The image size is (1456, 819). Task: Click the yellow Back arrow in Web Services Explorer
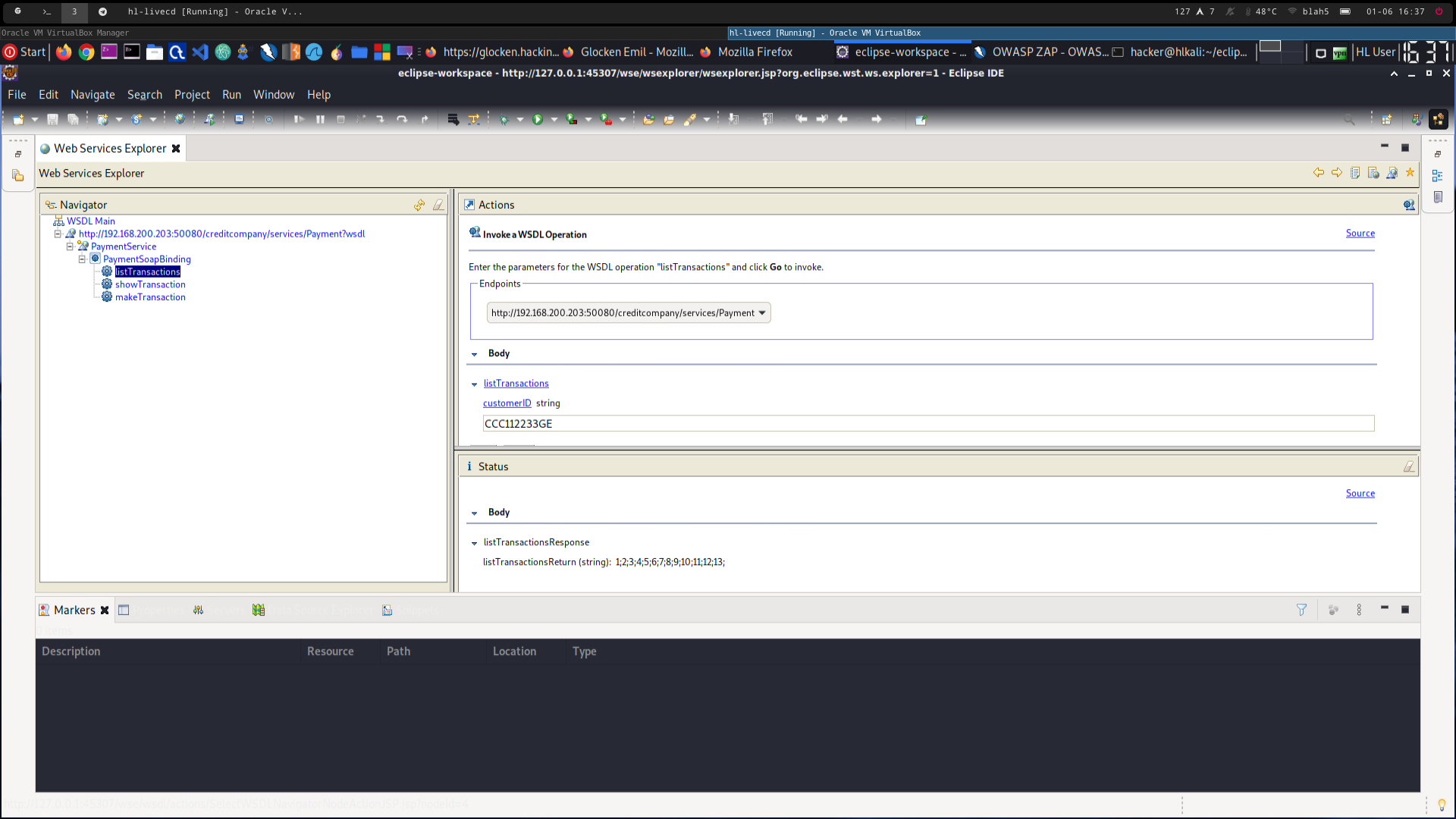1319,173
